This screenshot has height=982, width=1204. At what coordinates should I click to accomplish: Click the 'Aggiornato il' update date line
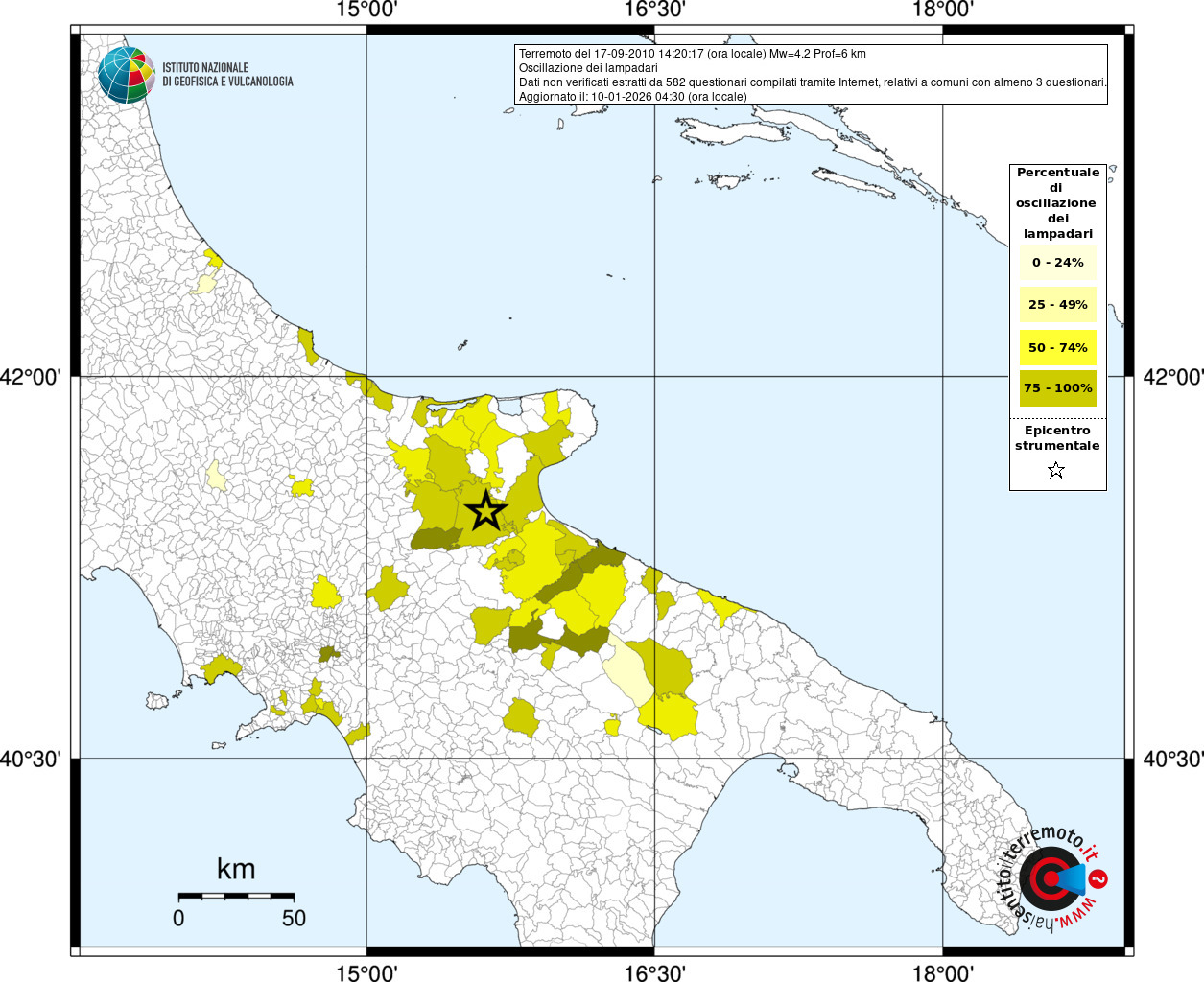tap(632, 97)
